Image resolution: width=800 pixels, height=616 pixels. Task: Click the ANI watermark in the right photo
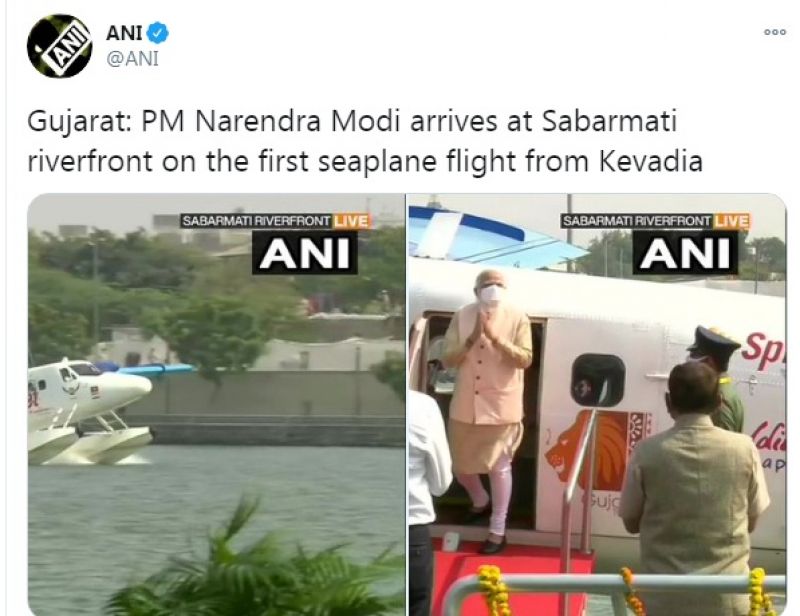[x=685, y=253]
